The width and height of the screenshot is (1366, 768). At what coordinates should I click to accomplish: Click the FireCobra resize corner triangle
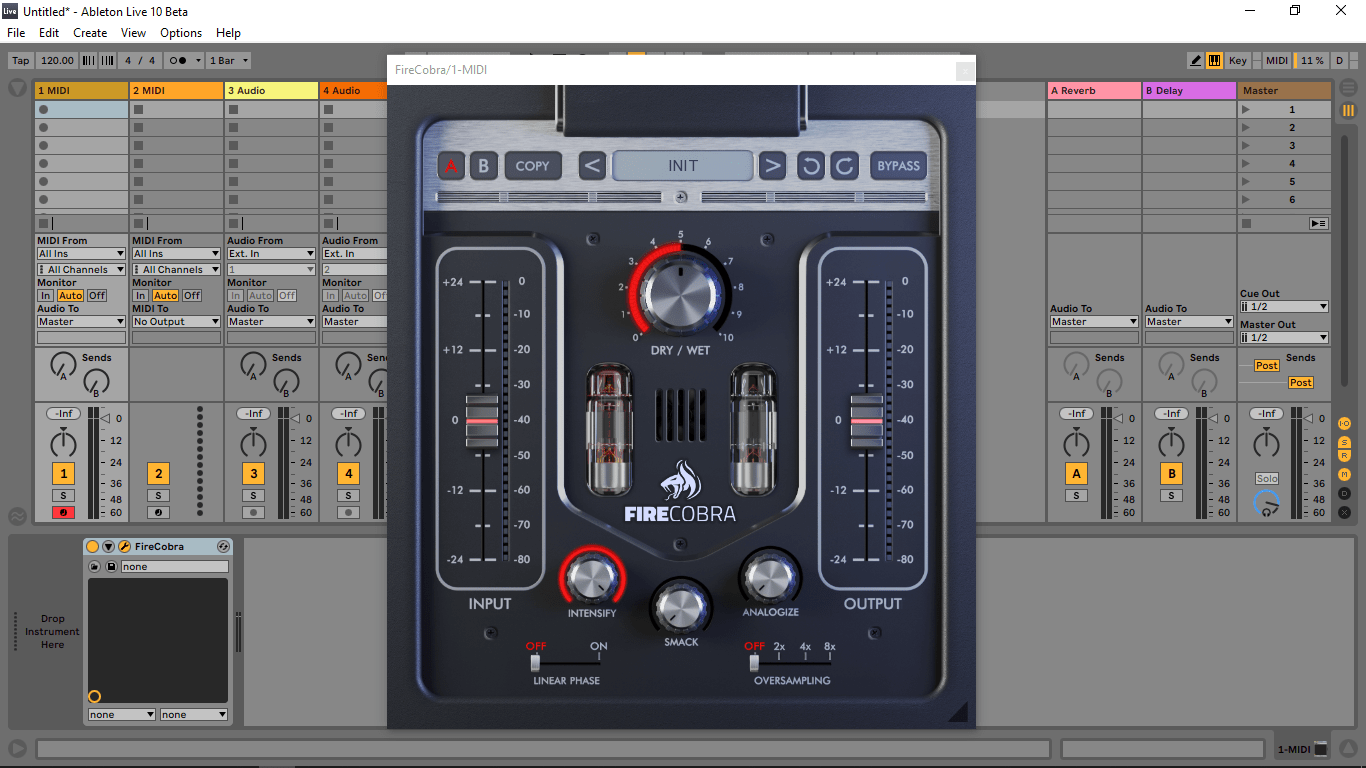[x=958, y=711]
